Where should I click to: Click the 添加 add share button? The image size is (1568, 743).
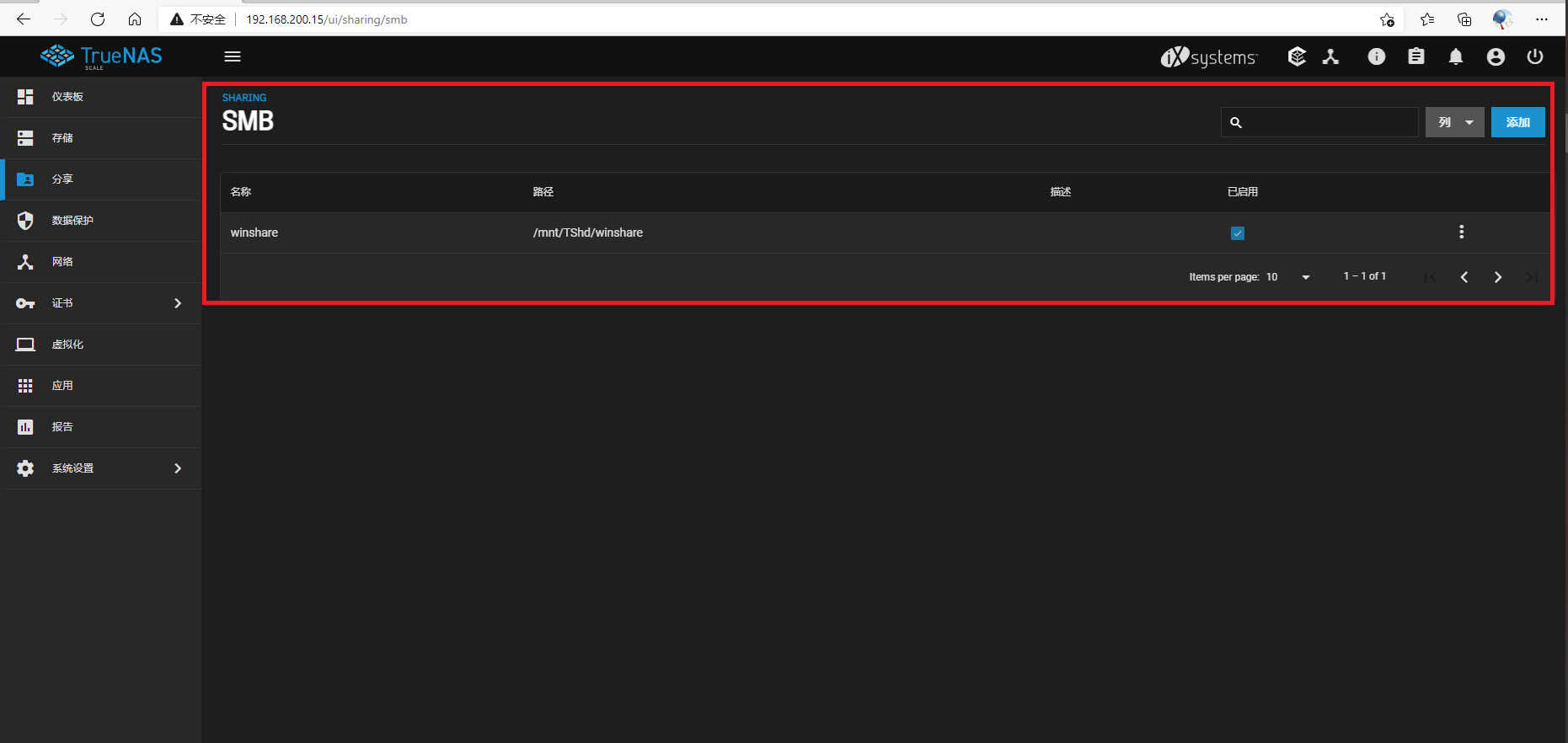(x=1517, y=122)
